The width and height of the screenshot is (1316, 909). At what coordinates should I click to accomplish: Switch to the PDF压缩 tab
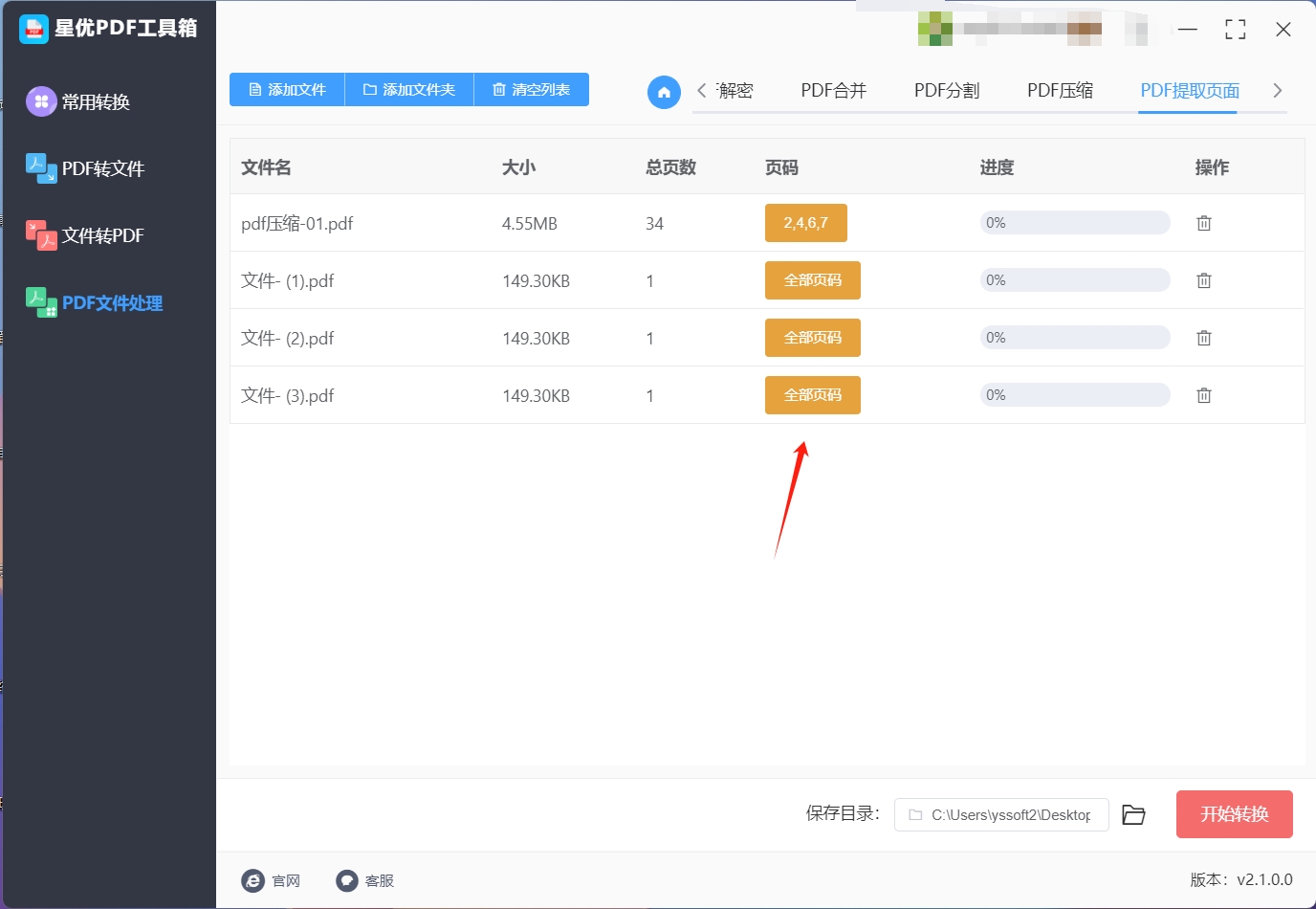click(1060, 91)
